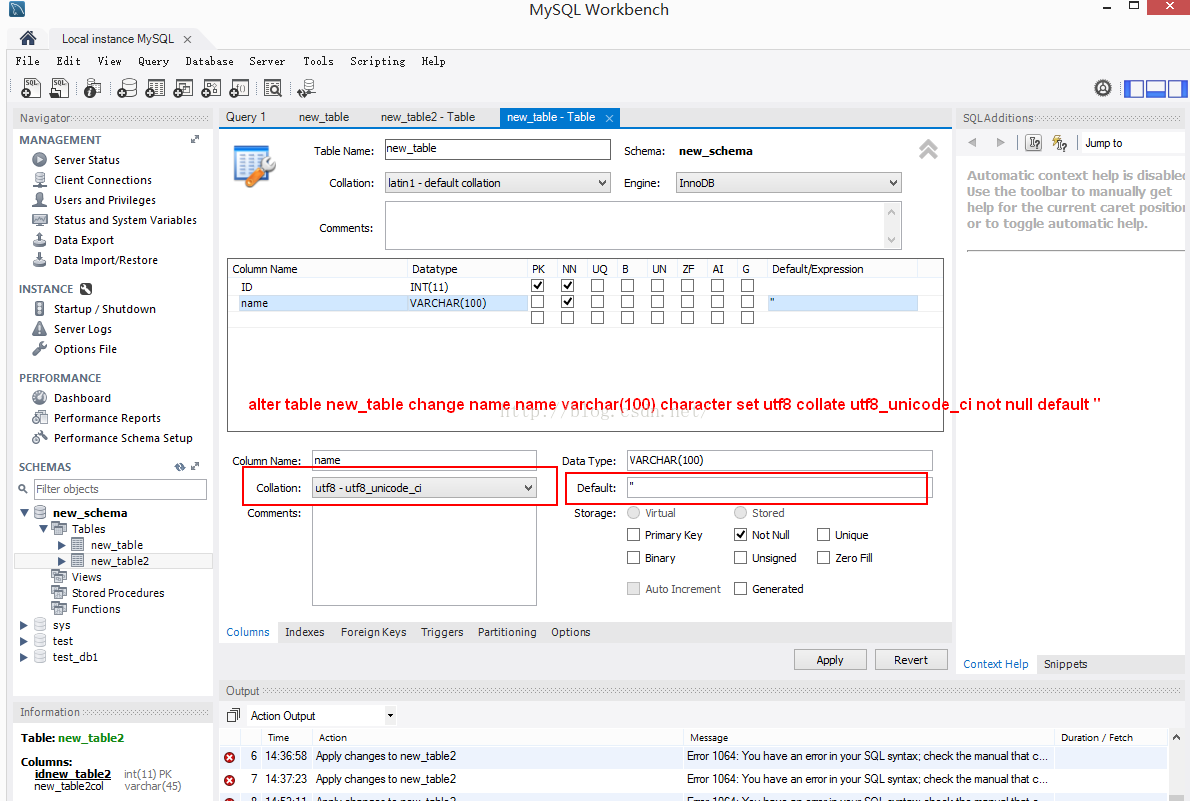Click the manual context help icon

(1034, 143)
